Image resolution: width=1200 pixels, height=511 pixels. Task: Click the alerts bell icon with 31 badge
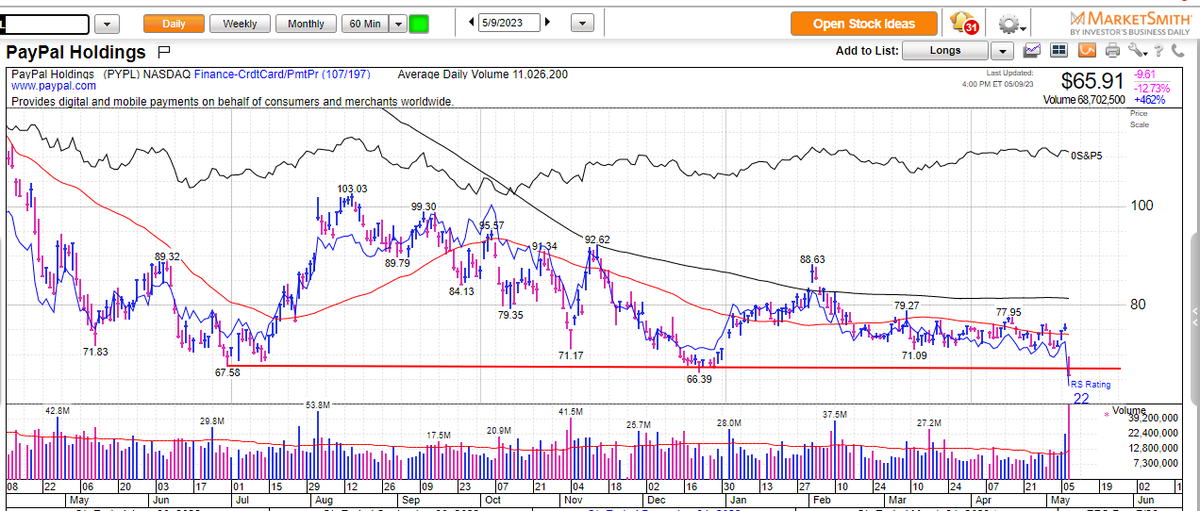point(965,23)
